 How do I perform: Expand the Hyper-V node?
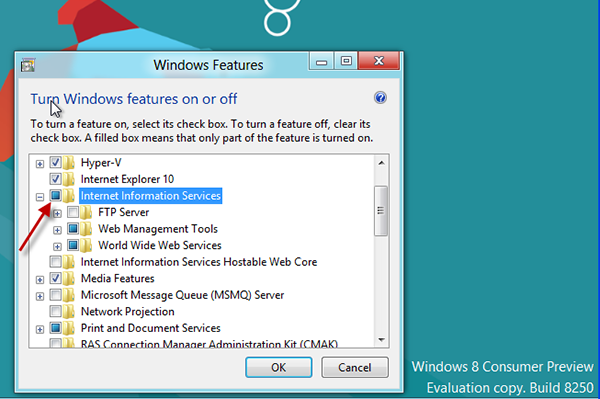(x=40, y=164)
